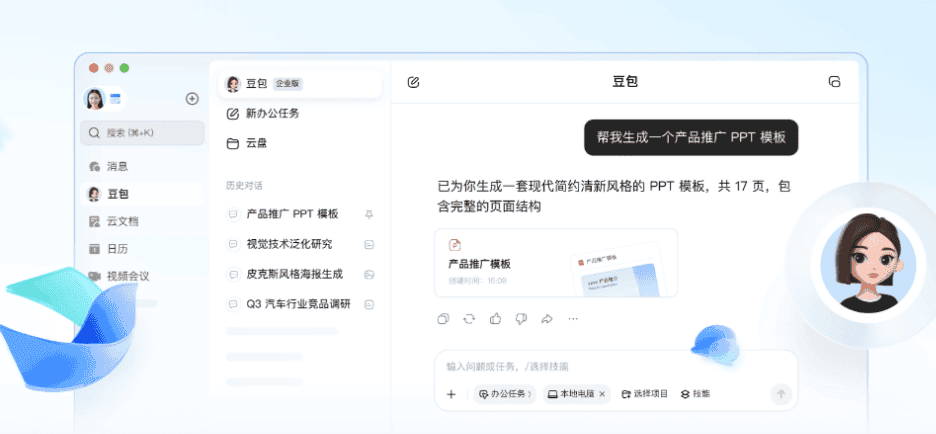Click the user message bubble 帮我生成一个产品推广 PPT 模板
Viewport: 936px width, 434px height.
[x=691, y=137]
